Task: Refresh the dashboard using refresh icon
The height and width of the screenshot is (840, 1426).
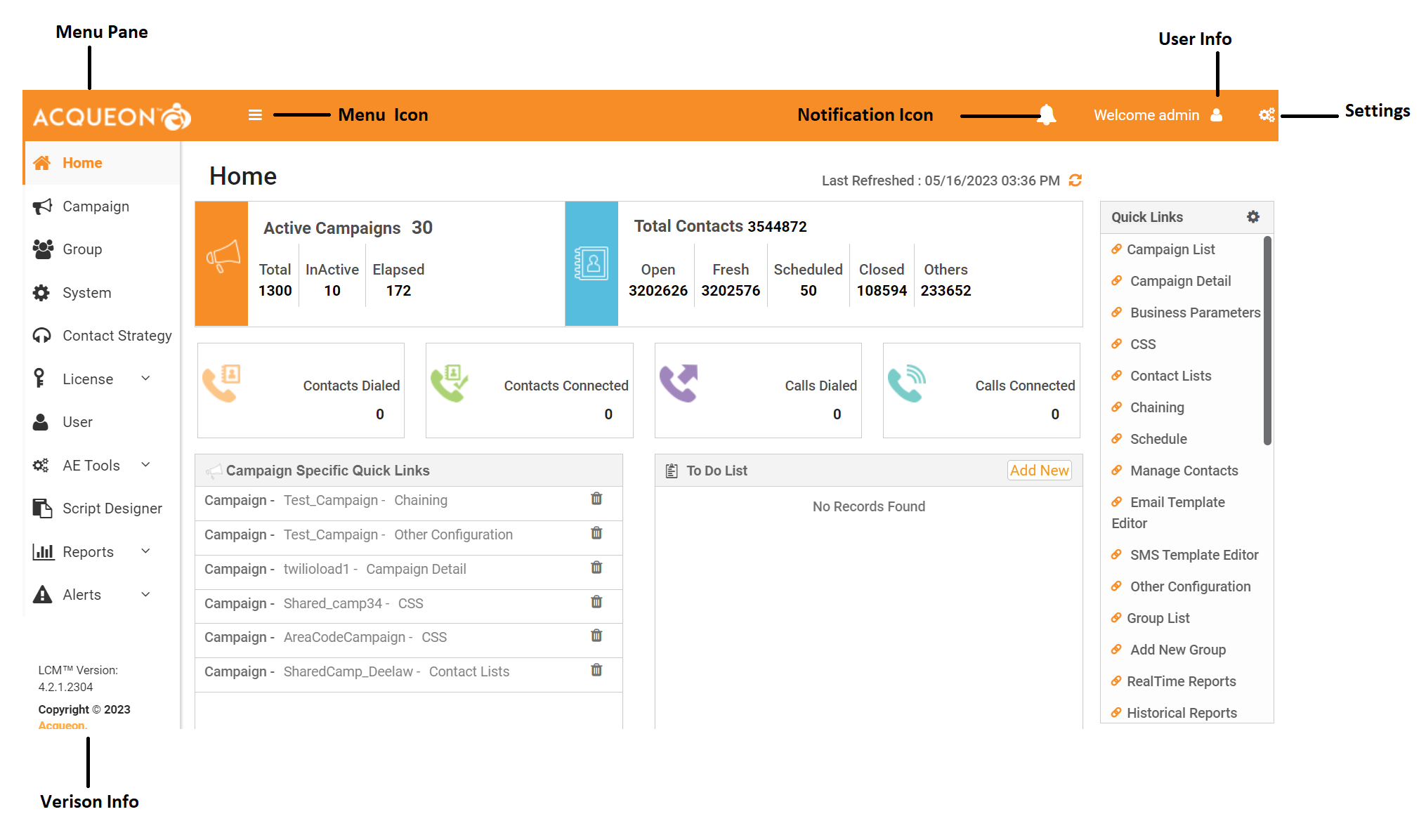Action: 1075,181
